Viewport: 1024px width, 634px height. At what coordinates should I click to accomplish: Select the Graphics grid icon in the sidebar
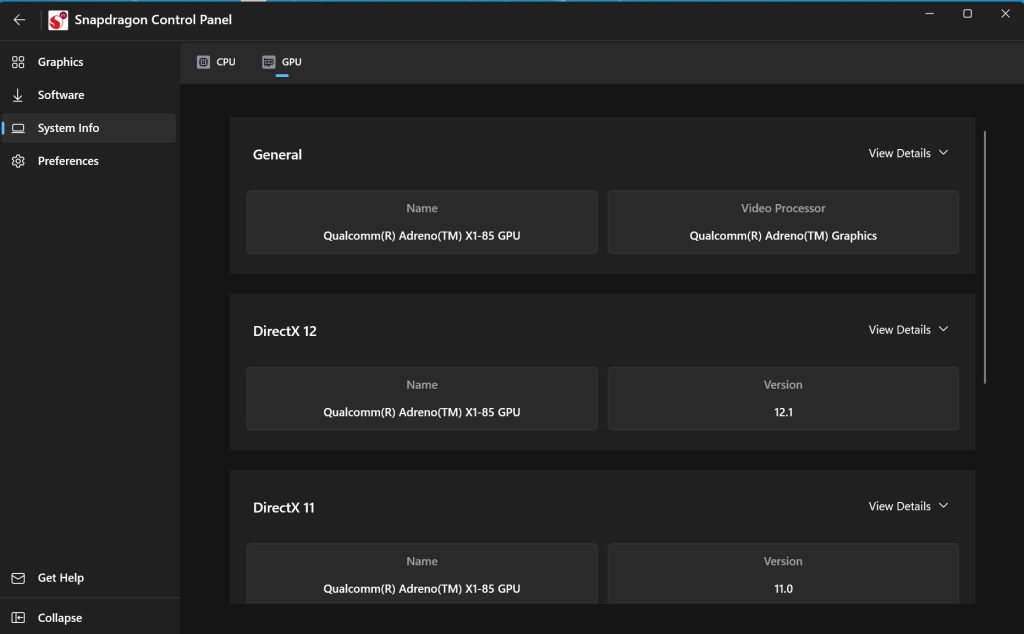(x=16, y=61)
